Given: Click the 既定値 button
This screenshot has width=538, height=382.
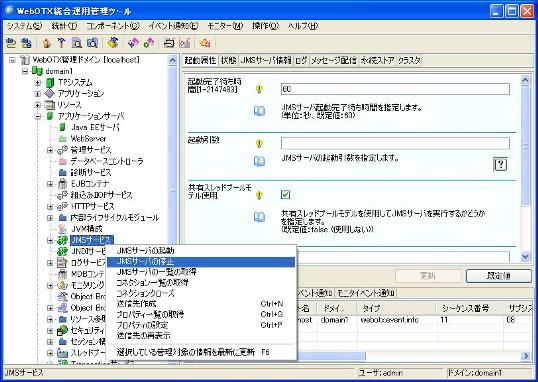Looking at the screenshot, I should (499, 276).
